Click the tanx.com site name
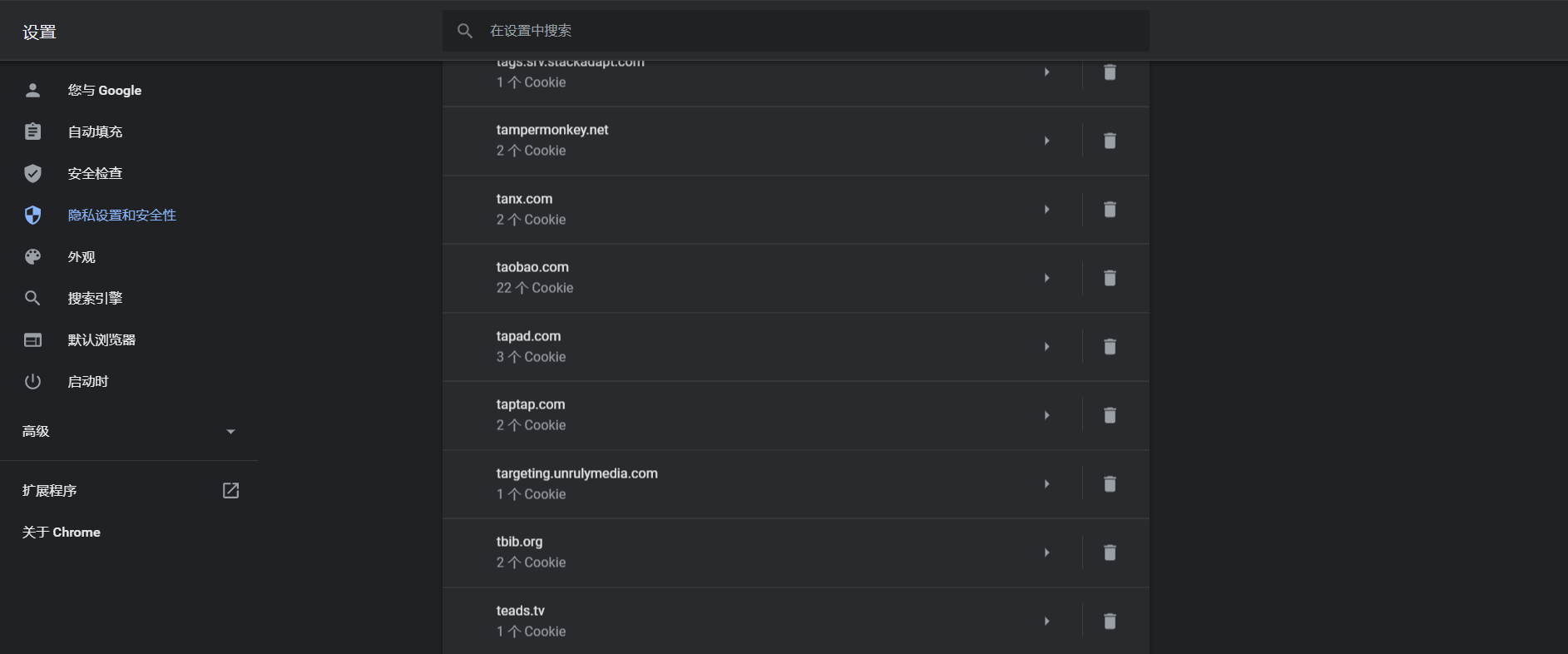 tap(524, 199)
